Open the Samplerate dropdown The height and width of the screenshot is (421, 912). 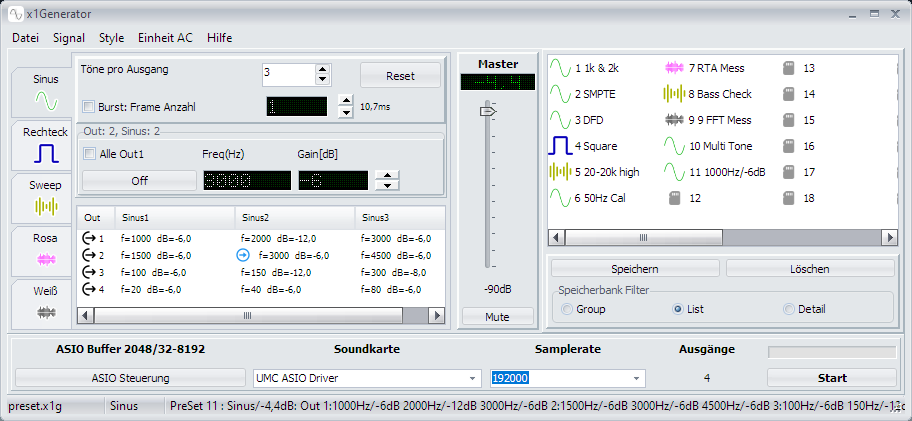click(634, 378)
